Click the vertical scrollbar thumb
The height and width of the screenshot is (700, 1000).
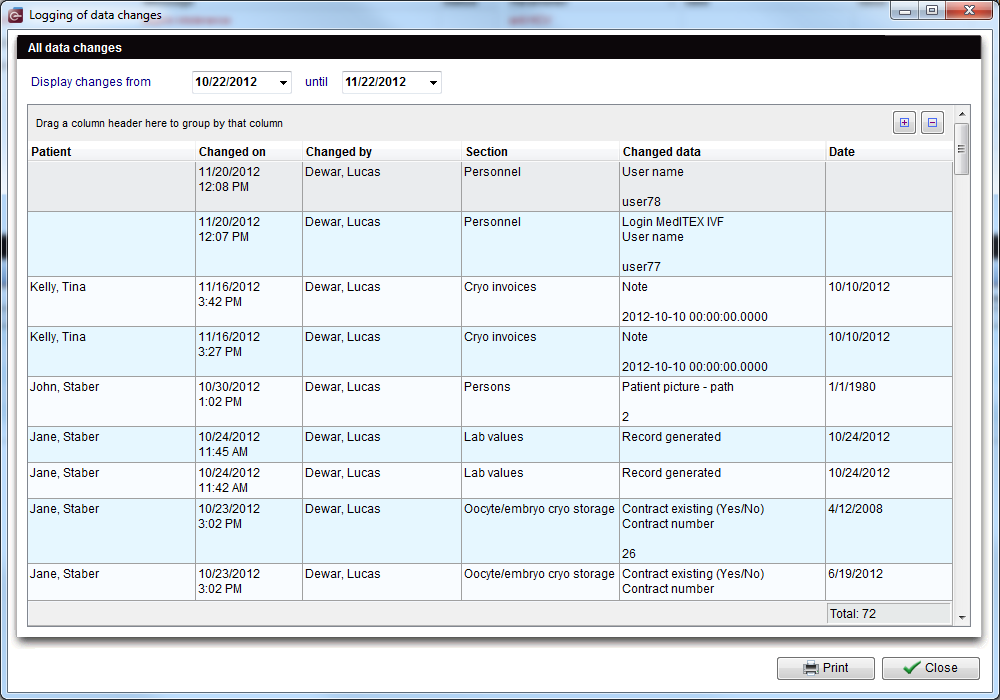point(962,149)
